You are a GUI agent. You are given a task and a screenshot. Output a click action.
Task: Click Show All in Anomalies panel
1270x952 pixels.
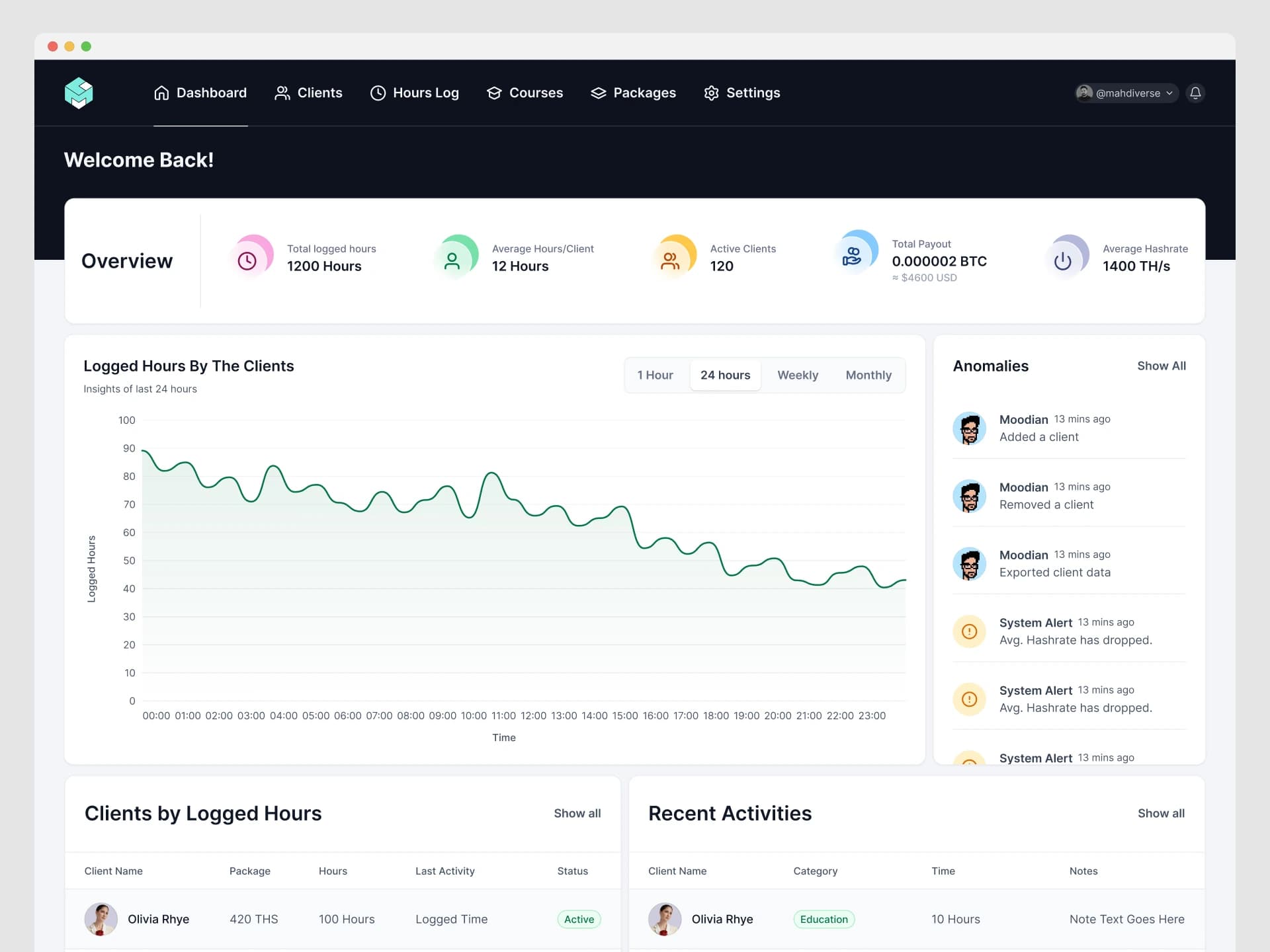point(1162,366)
